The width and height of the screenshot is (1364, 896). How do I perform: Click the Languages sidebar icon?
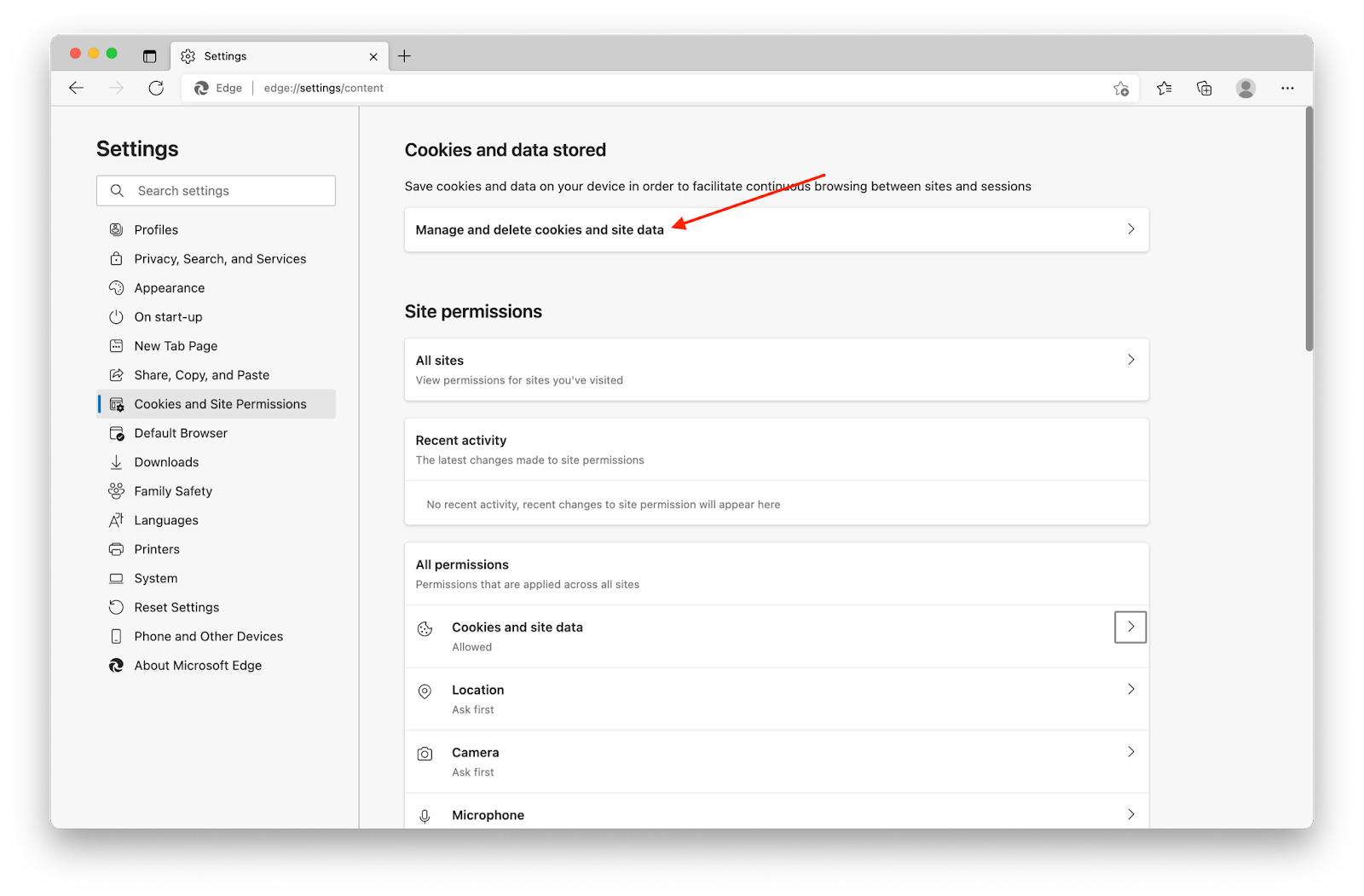pos(116,520)
